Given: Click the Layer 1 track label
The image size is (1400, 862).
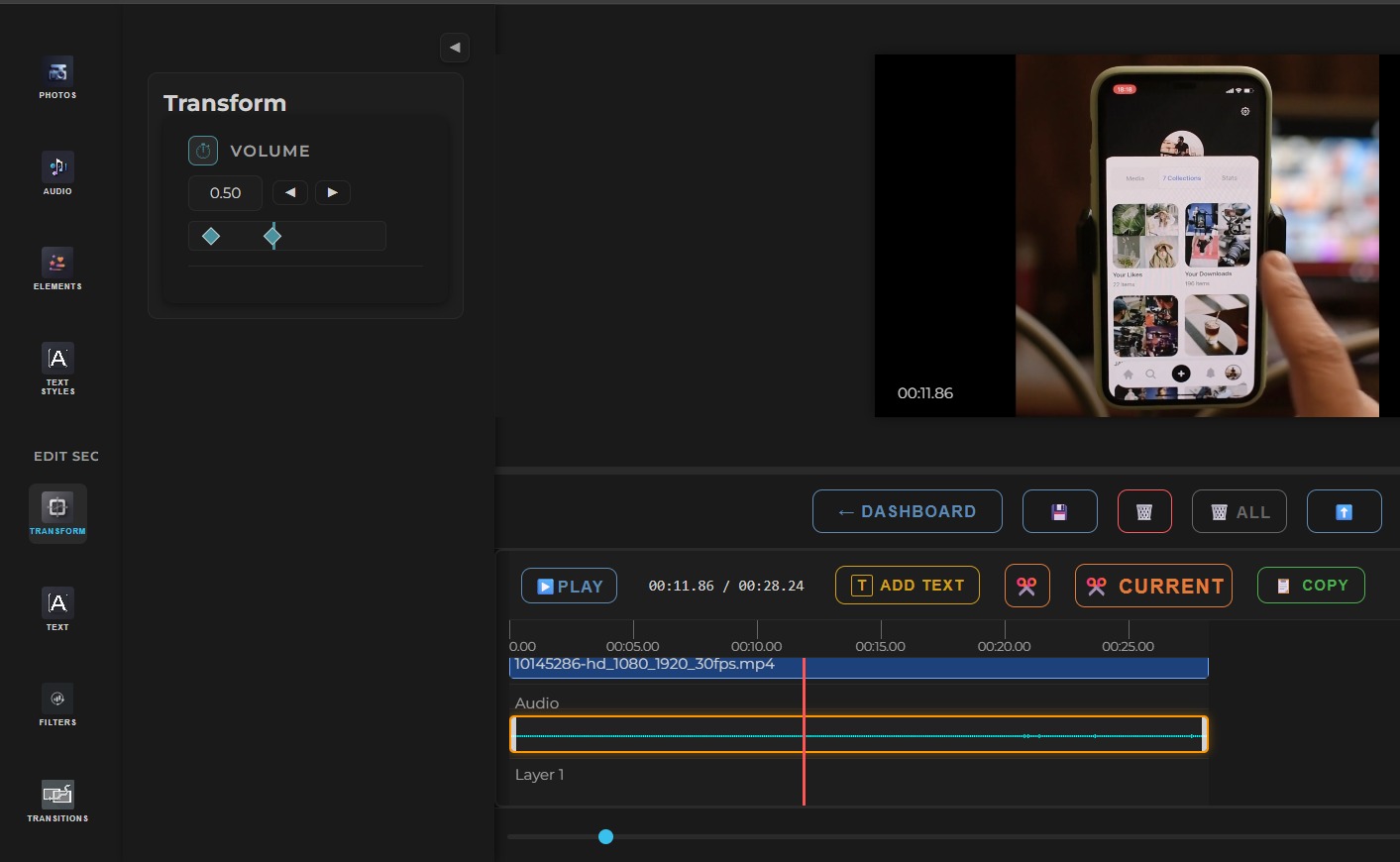Looking at the screenshot, I should 539,775.
